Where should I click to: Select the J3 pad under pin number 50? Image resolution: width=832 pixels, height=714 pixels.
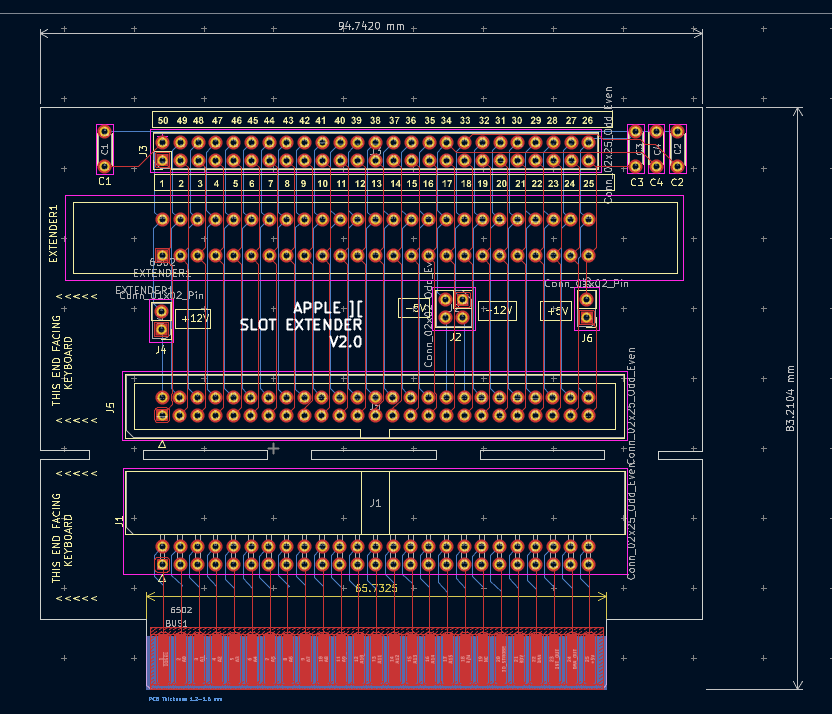point(162,142)
